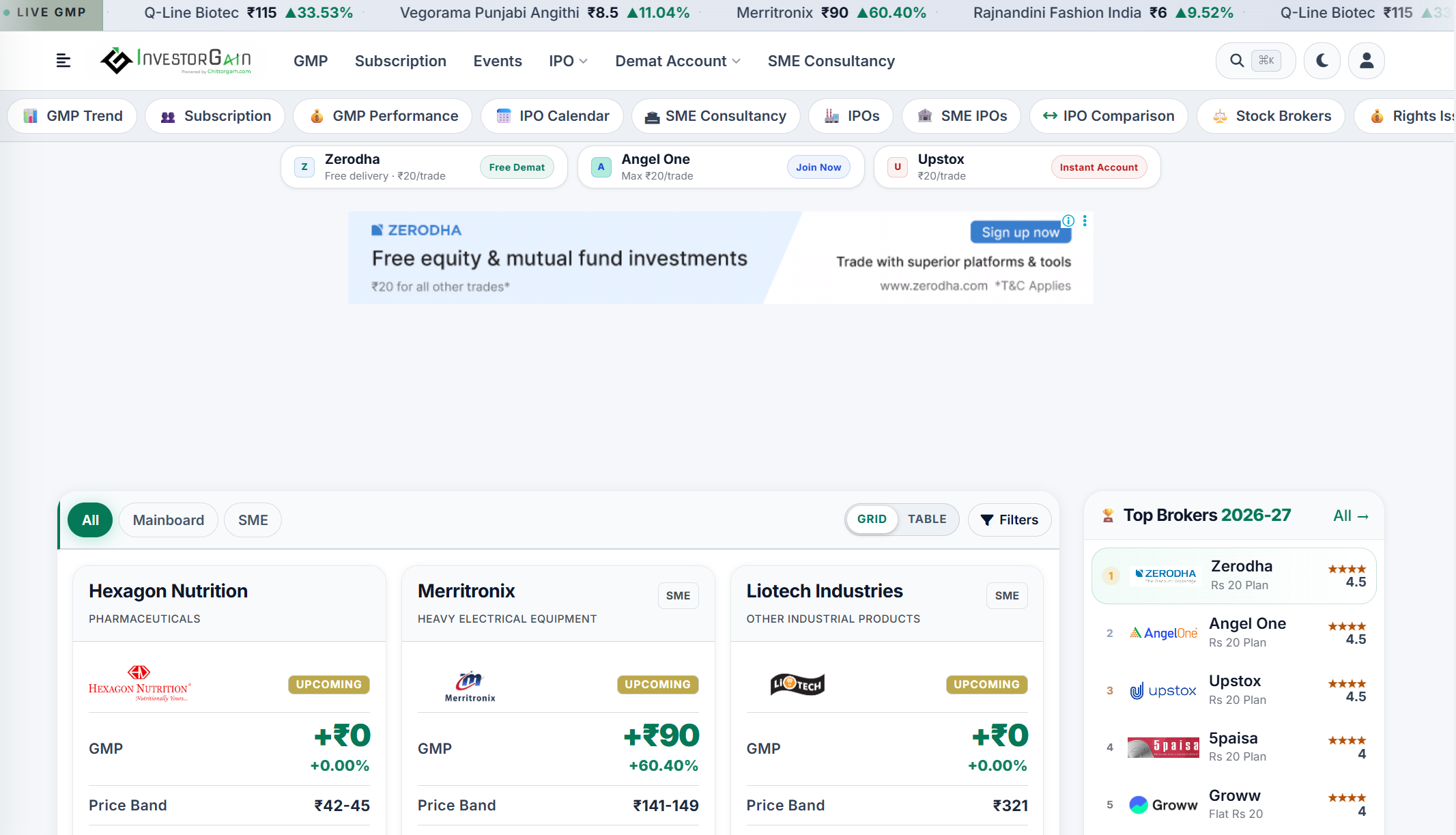Select the All filter pill

click(x=90, y=520)
